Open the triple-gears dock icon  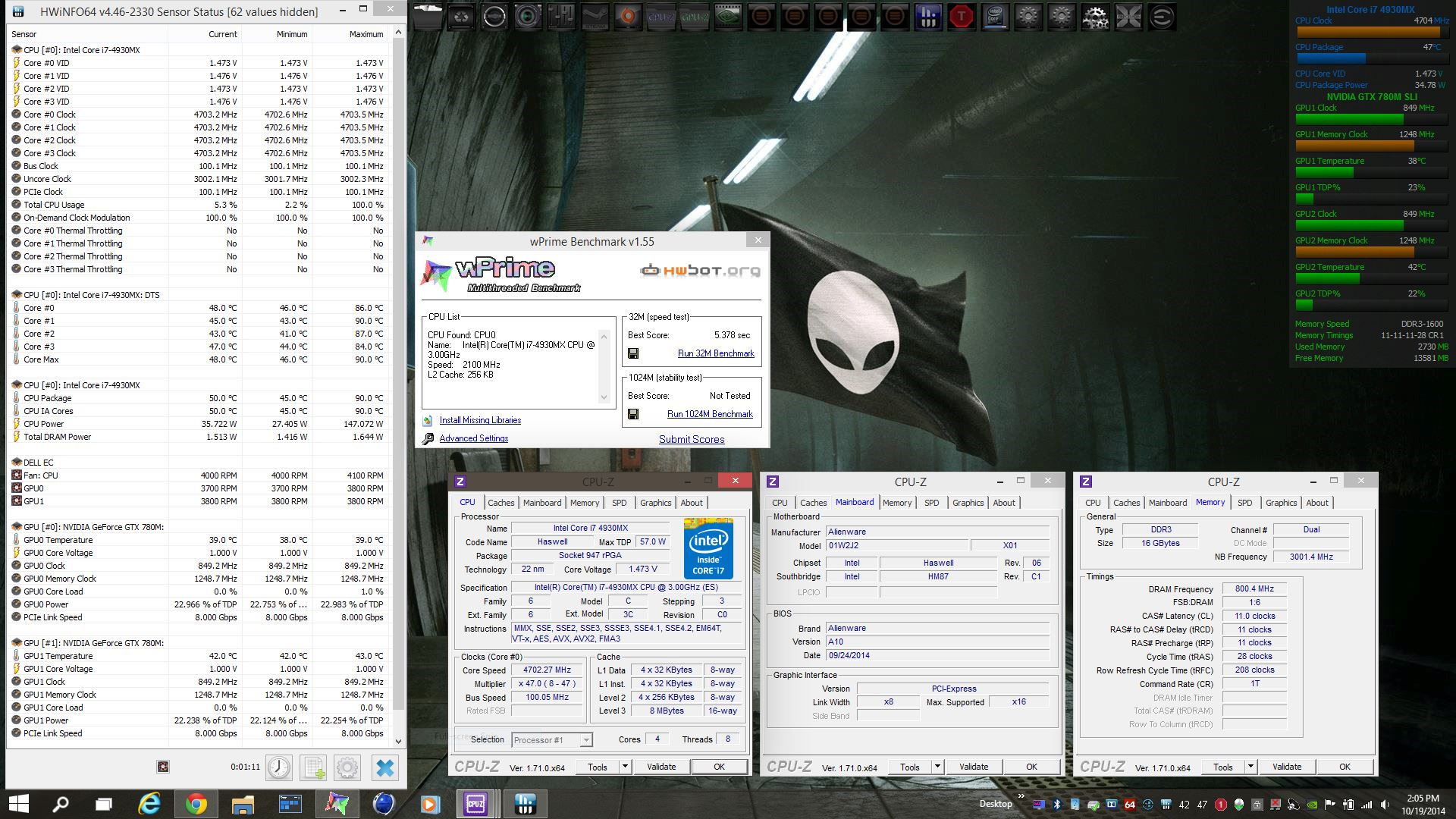(x=1095, y=17)
